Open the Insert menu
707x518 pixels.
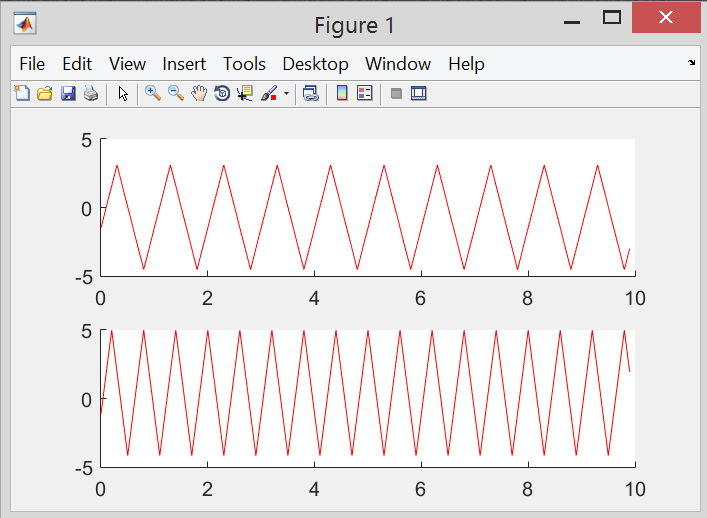(184, 64)
